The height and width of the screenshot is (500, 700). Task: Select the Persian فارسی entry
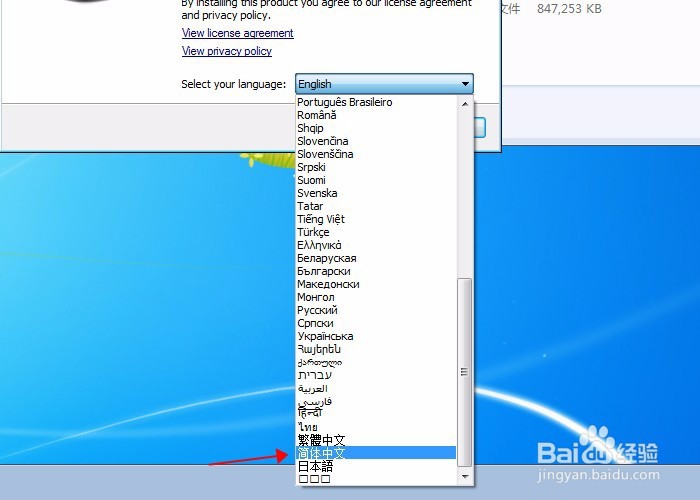point(376,401)
